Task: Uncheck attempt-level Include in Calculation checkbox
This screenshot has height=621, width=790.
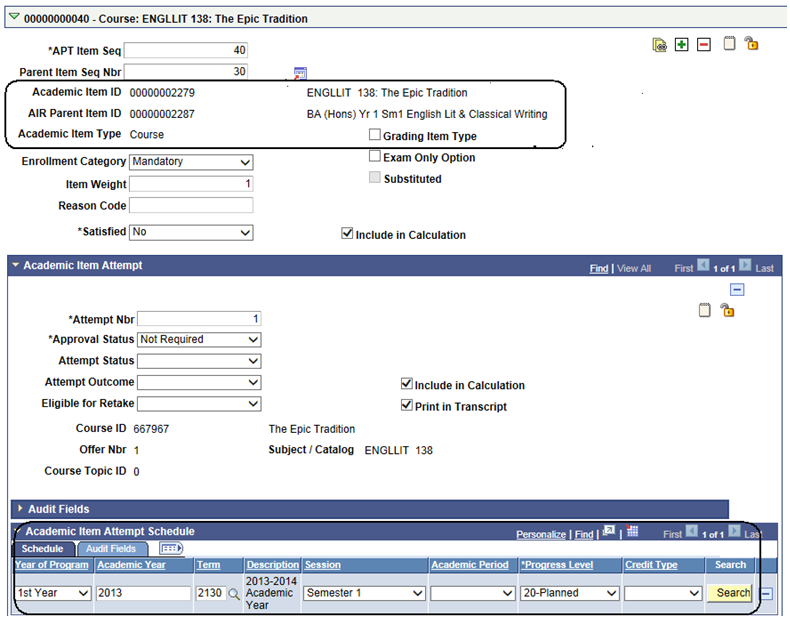Action: click(x=407, y=384)
